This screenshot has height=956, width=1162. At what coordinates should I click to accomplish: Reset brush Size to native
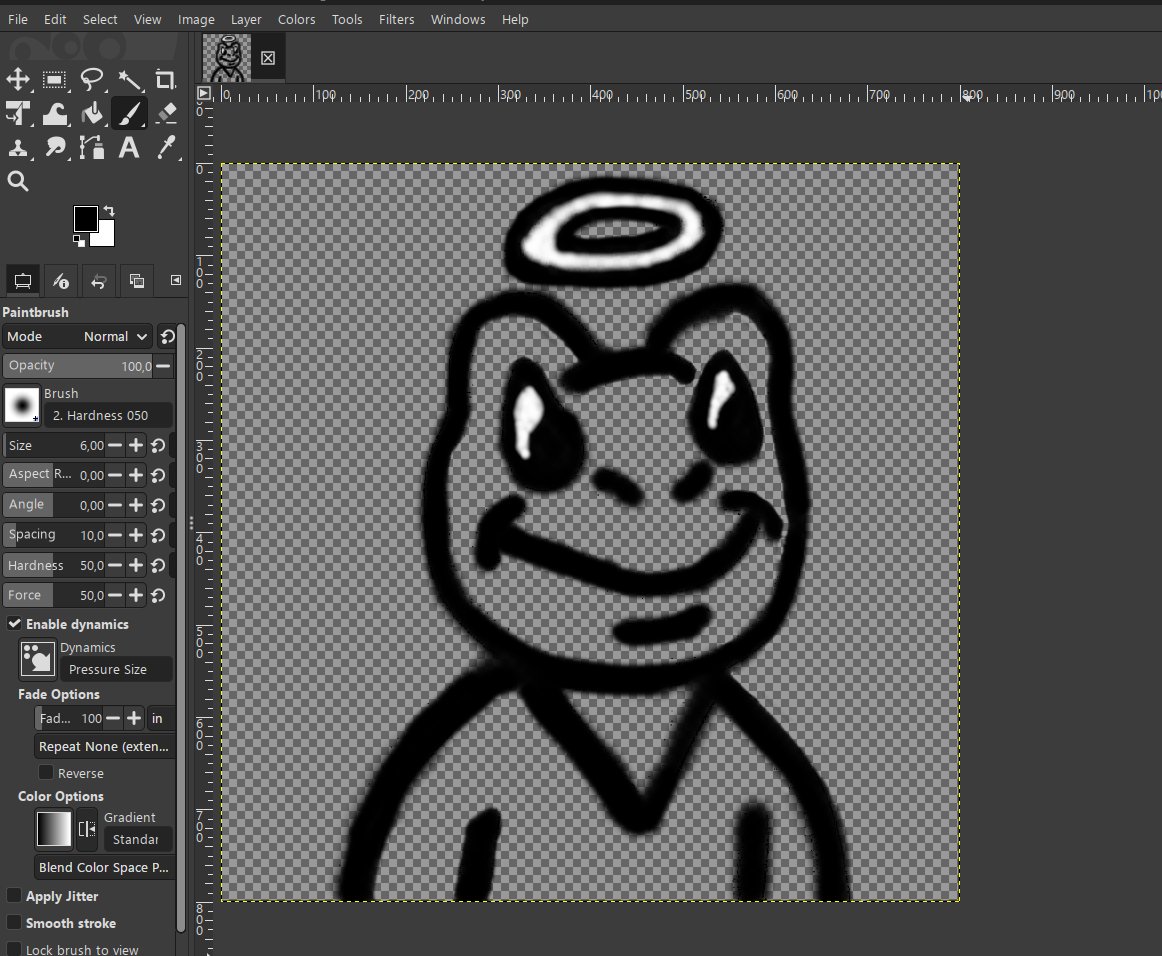pos(158,445)
